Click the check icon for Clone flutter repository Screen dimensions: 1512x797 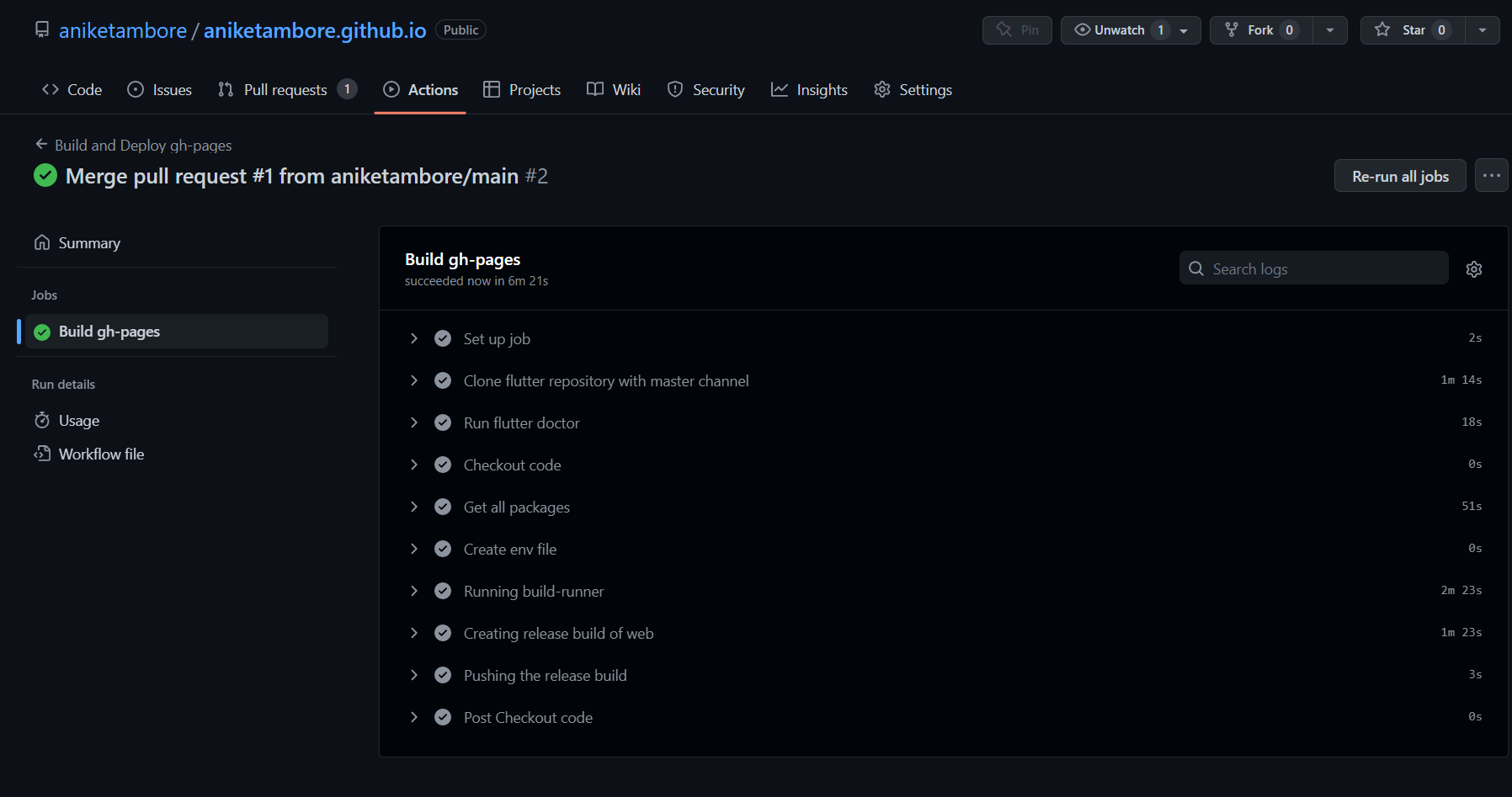(x=443, y=380)
